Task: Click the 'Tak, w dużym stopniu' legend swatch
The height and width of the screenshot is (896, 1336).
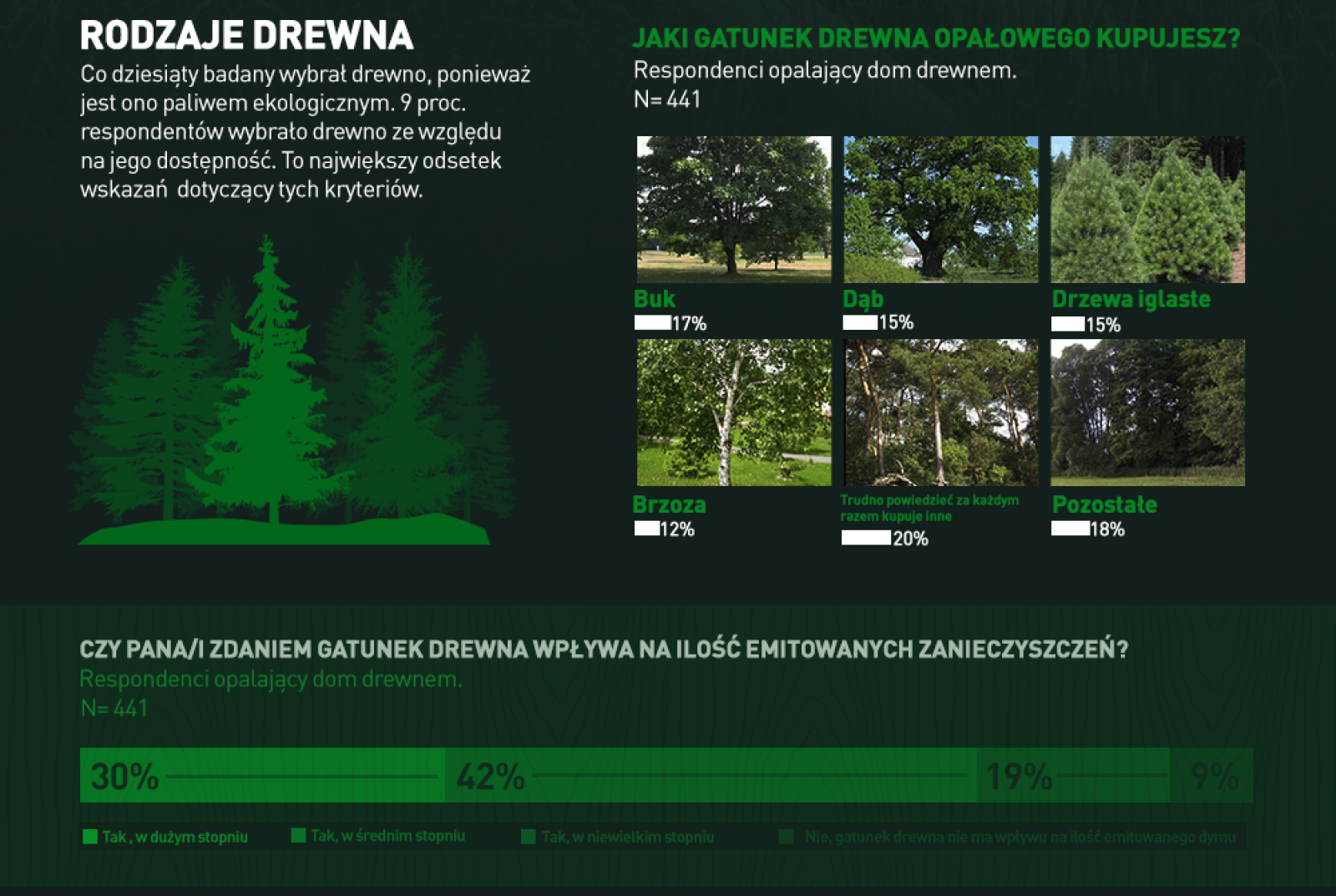Action: [90, 836]
